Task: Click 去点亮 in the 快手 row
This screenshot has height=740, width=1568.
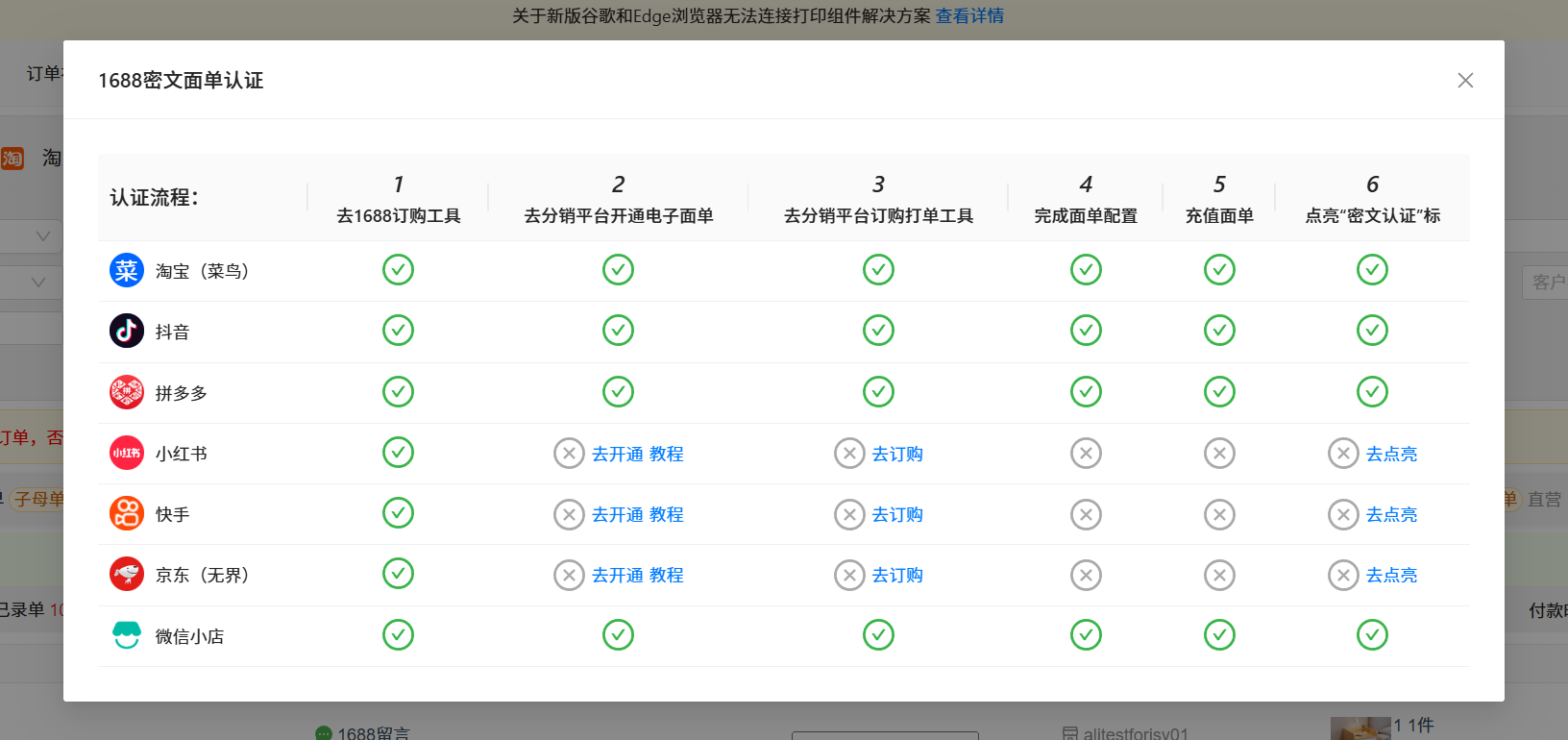Action: click(x=1391, y=514)
